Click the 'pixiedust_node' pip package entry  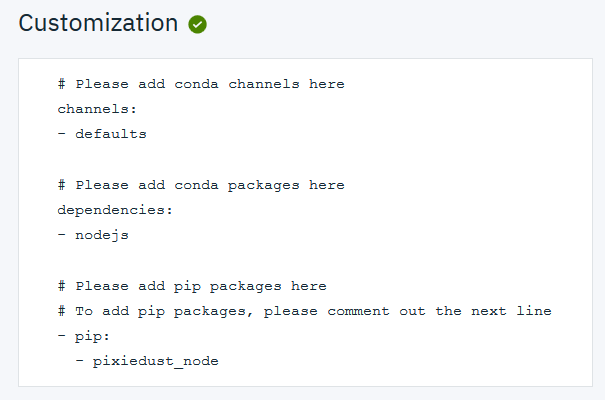156,361
